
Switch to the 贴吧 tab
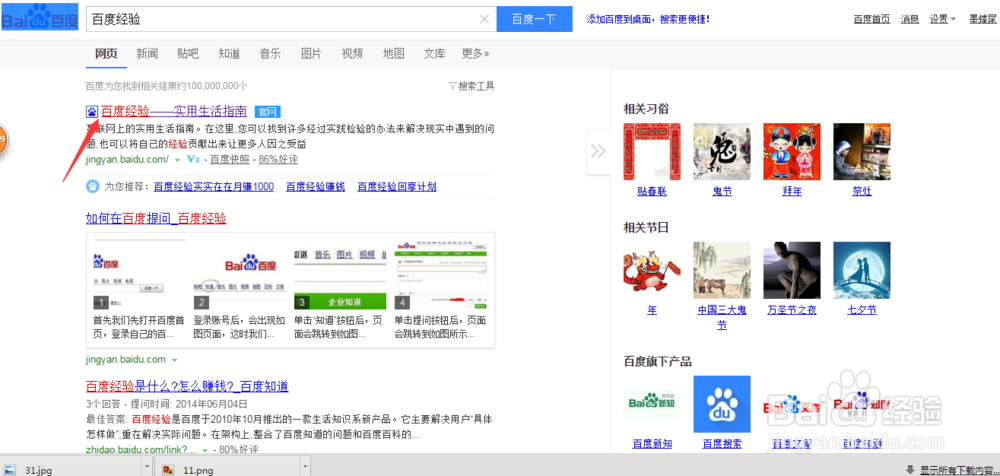coord(188,54)
